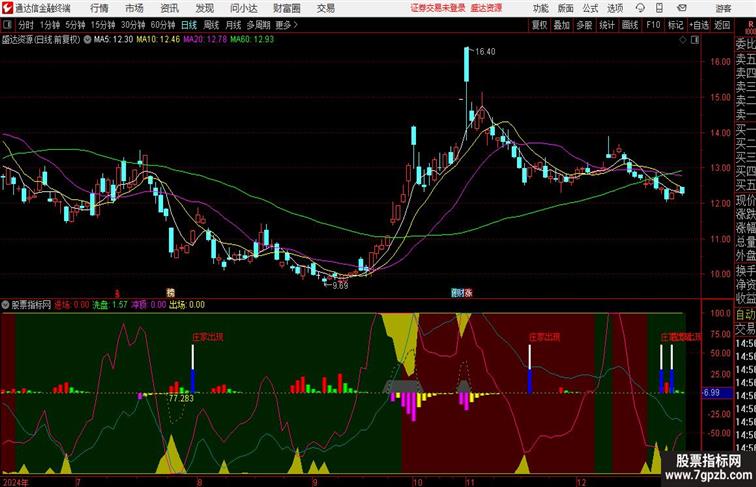Click the R indicator at top right
This screenshot has width=756, height=487.
click(750, 24)
